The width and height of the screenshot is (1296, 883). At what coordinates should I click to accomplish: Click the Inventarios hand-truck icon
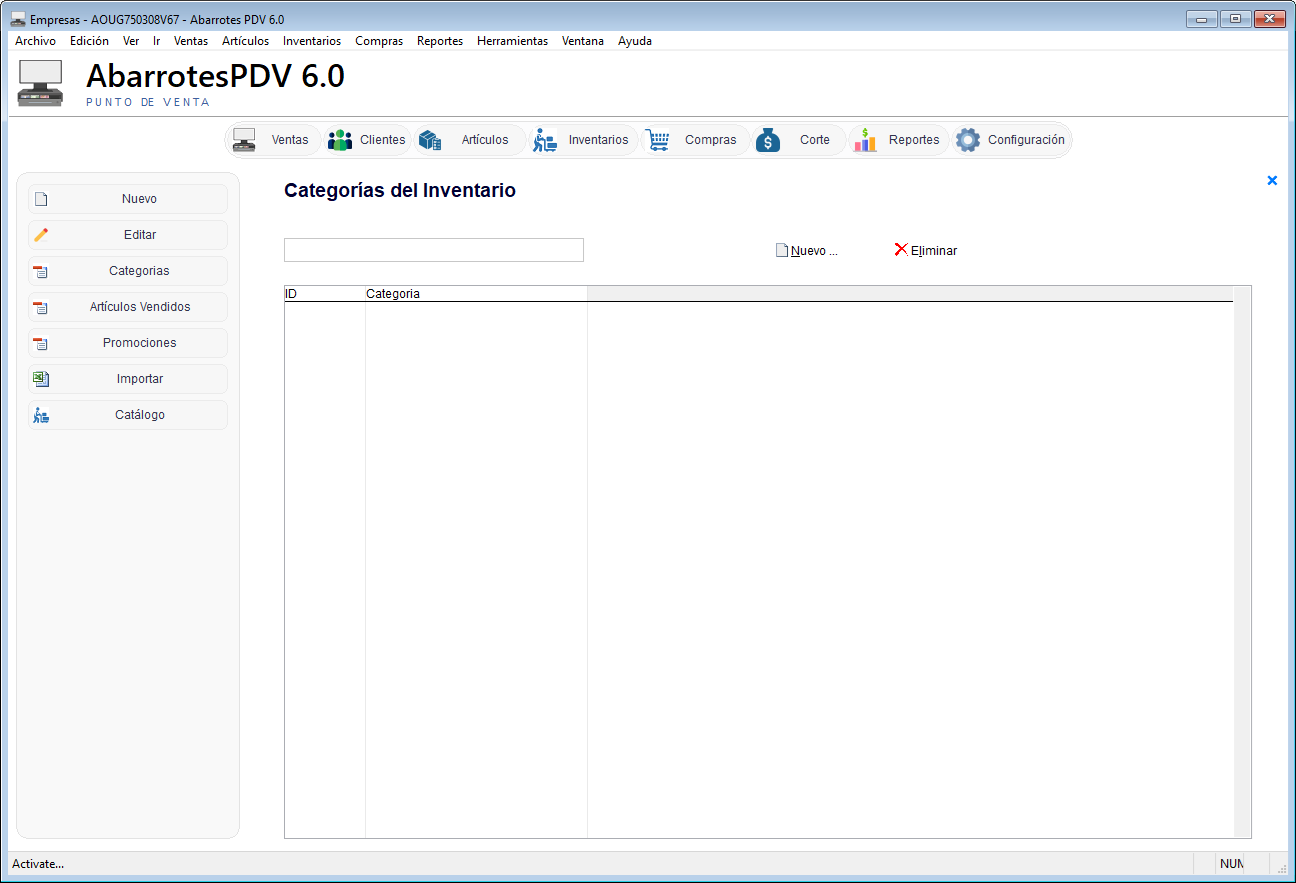click(545, 140)
